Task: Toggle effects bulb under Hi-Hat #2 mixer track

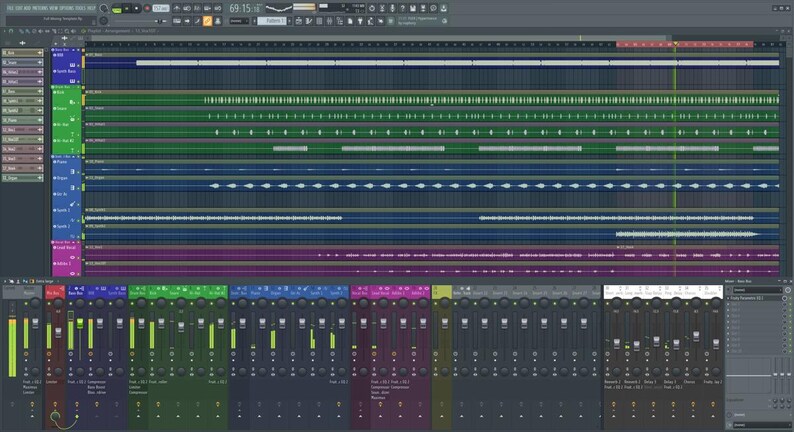Action: click(218, 405)
